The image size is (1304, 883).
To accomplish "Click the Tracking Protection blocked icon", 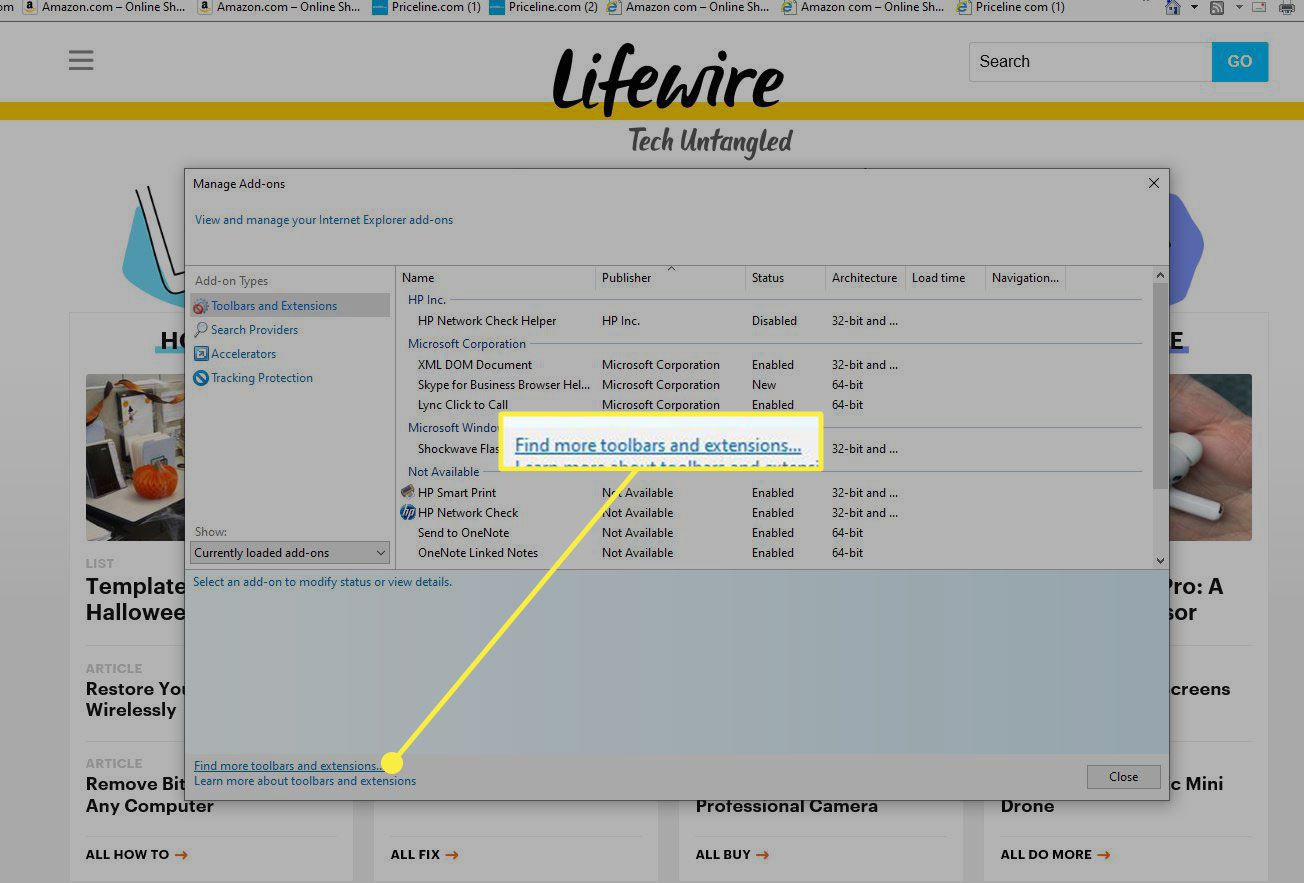I will 201,378.
